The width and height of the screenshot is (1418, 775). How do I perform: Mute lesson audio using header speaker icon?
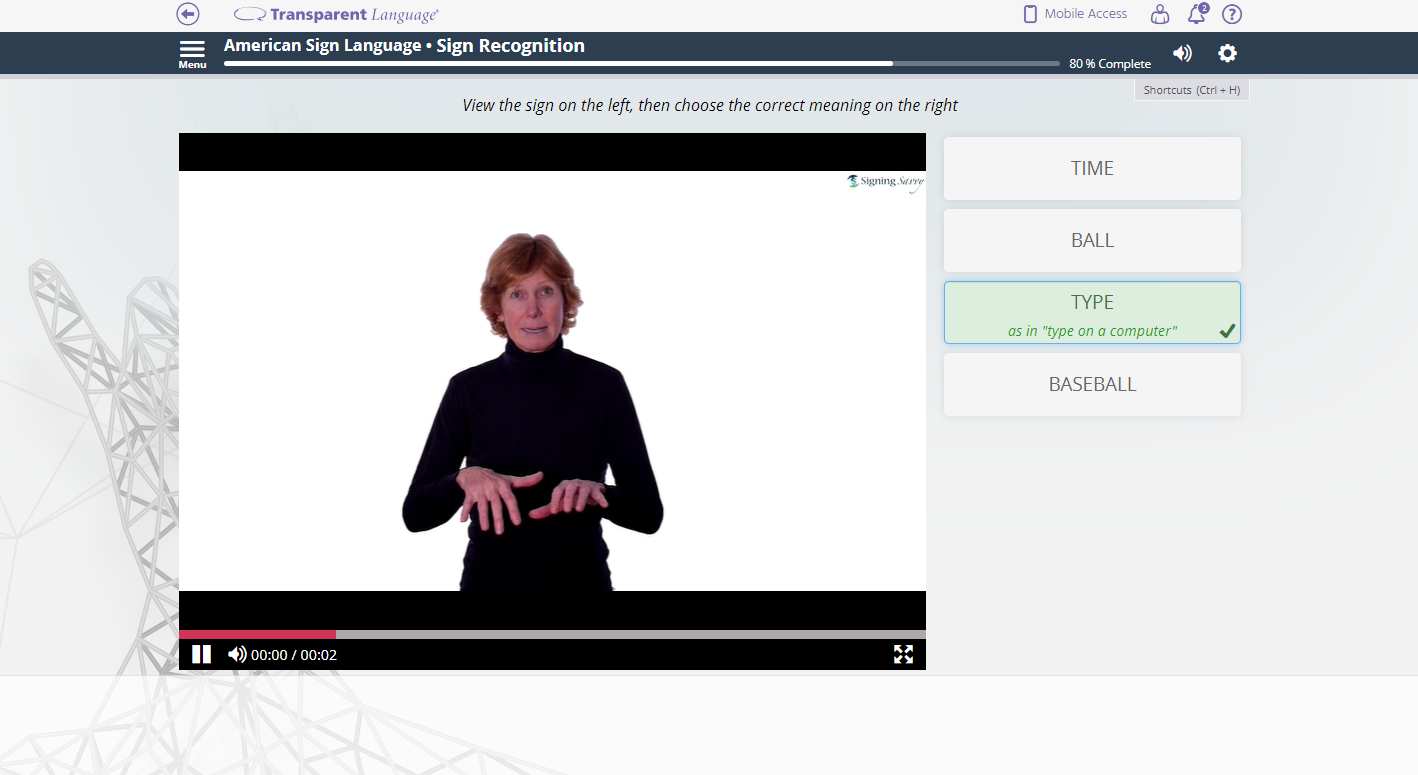(x=1182, y=53)
